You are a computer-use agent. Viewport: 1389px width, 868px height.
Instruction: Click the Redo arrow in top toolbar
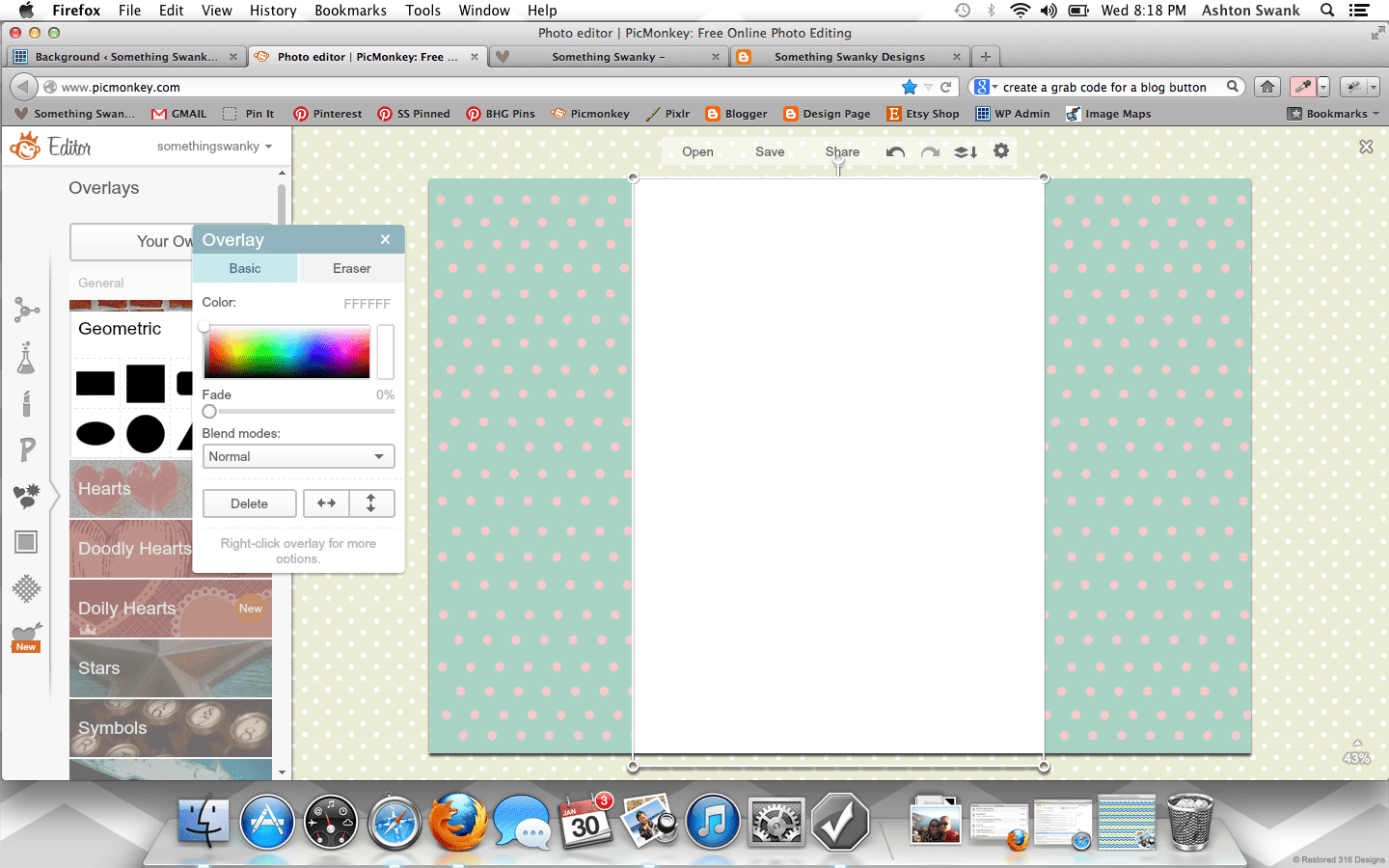click(930, 152)
